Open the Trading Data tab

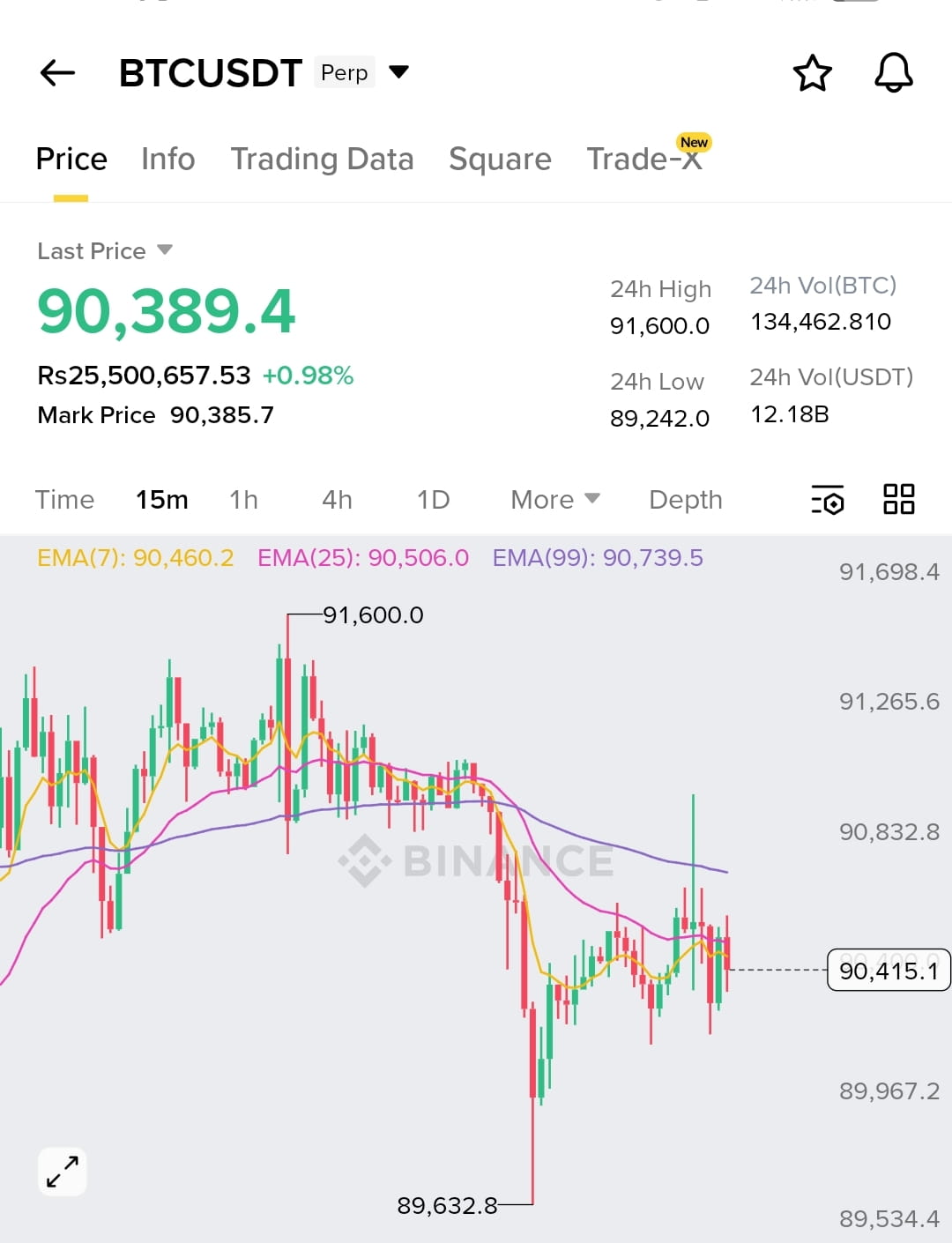(x=322, y=159)
